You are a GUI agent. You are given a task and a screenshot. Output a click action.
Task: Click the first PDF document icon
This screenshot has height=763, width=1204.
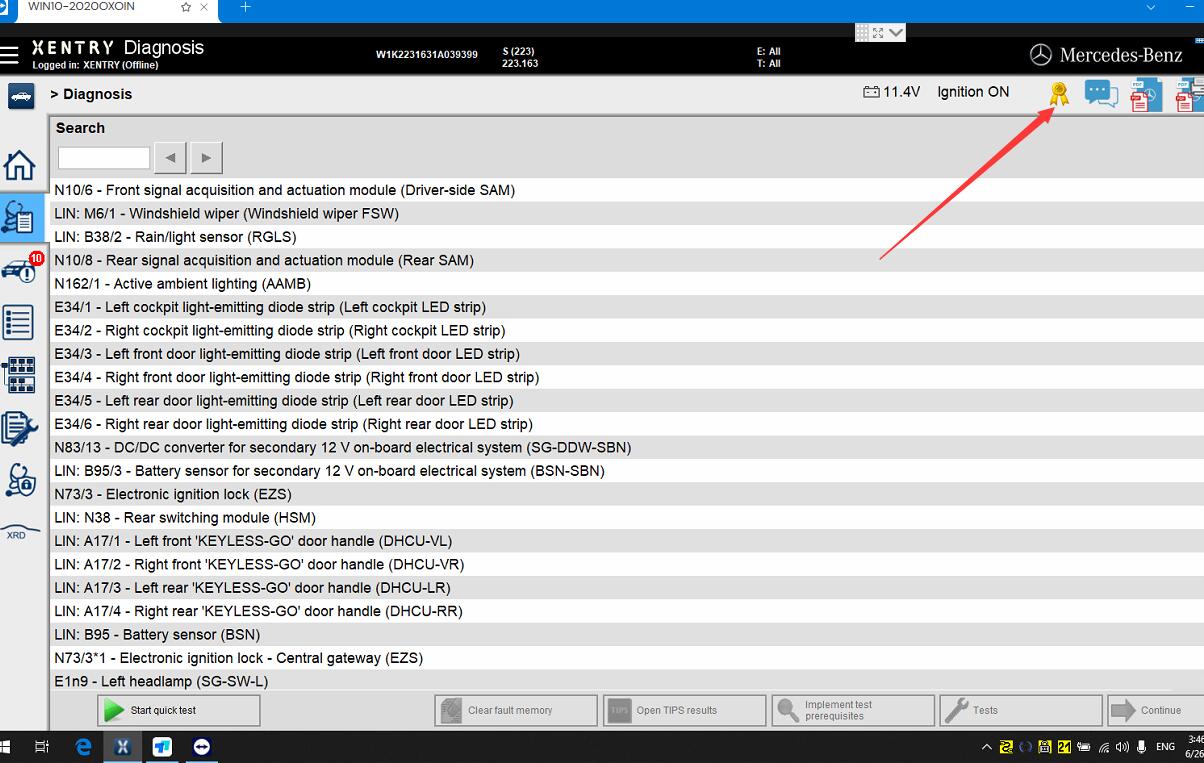pos(1146,95)
